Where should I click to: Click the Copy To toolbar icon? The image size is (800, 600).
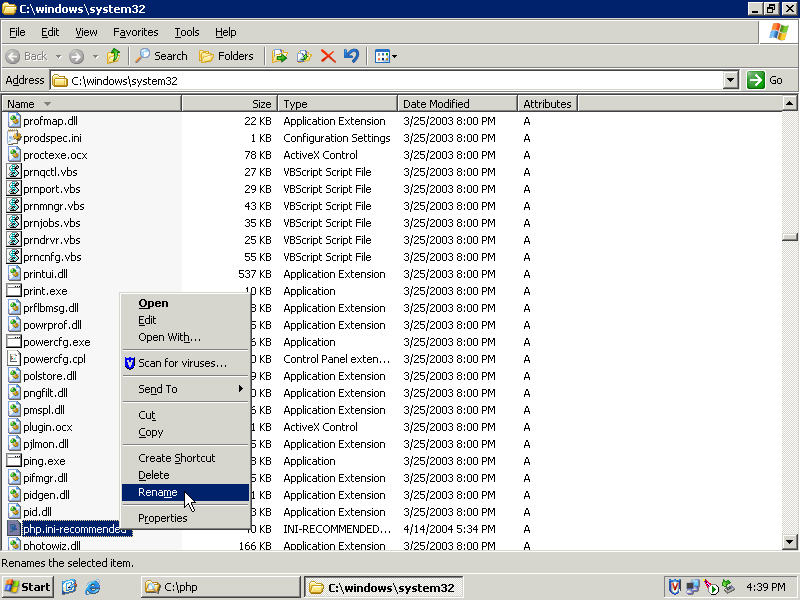[x=304, y=56]
